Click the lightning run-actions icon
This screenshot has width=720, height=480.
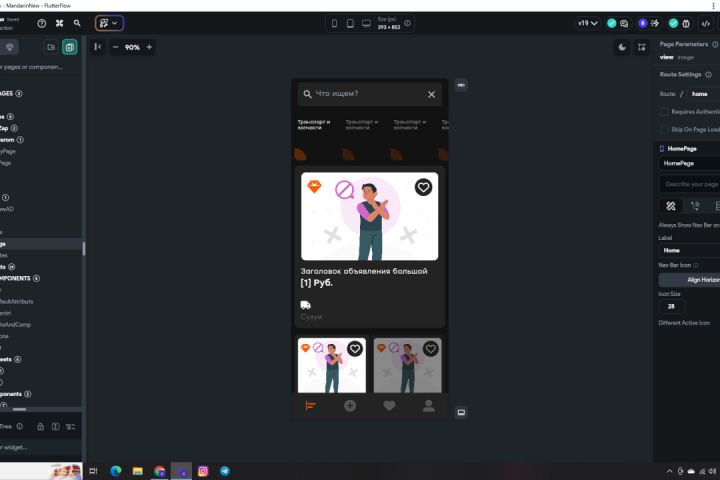(655, 23)
